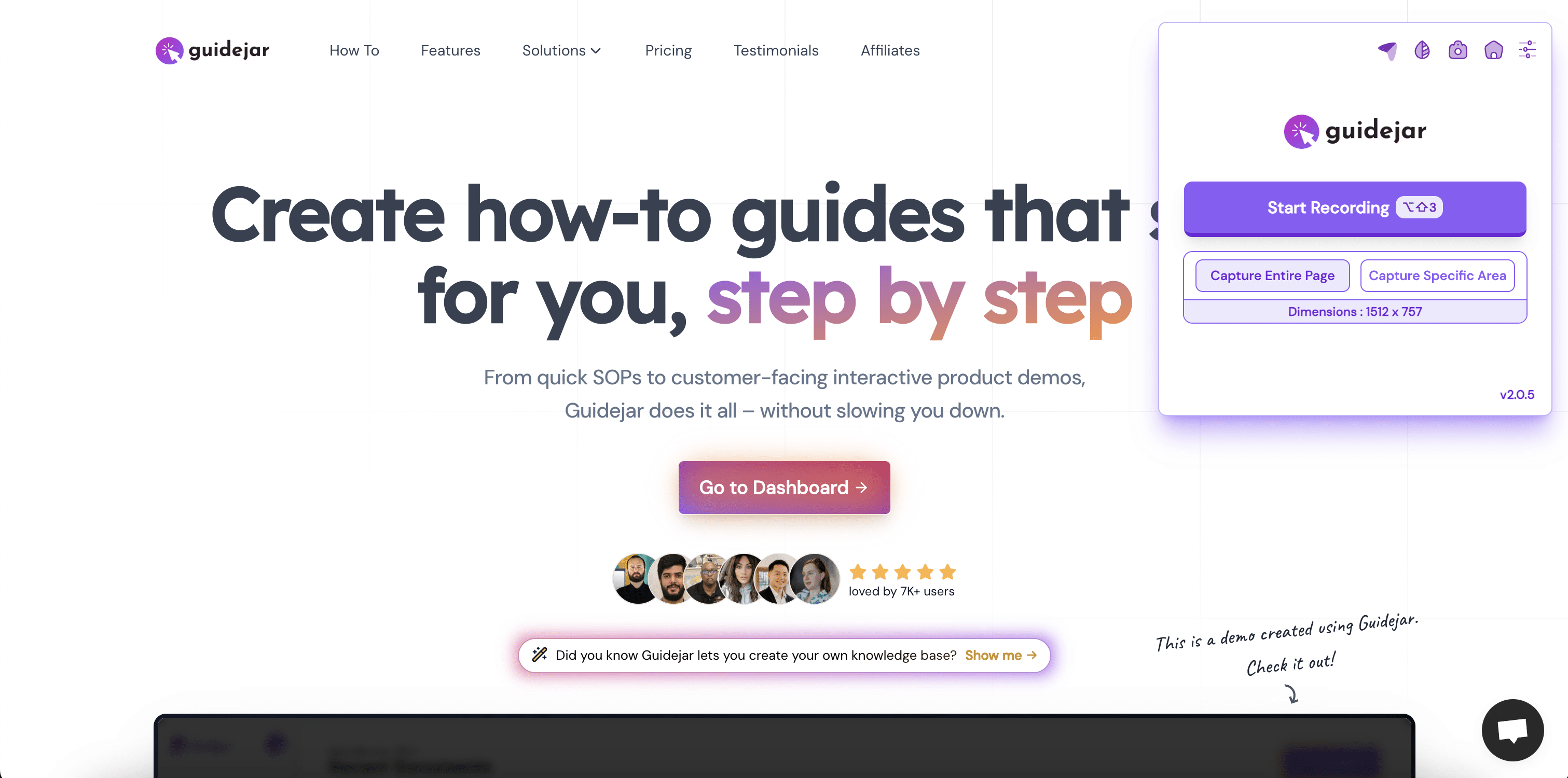
Task: Click the home icon in extension panel
Action: pyautogui.click(x=1493, y=50)
